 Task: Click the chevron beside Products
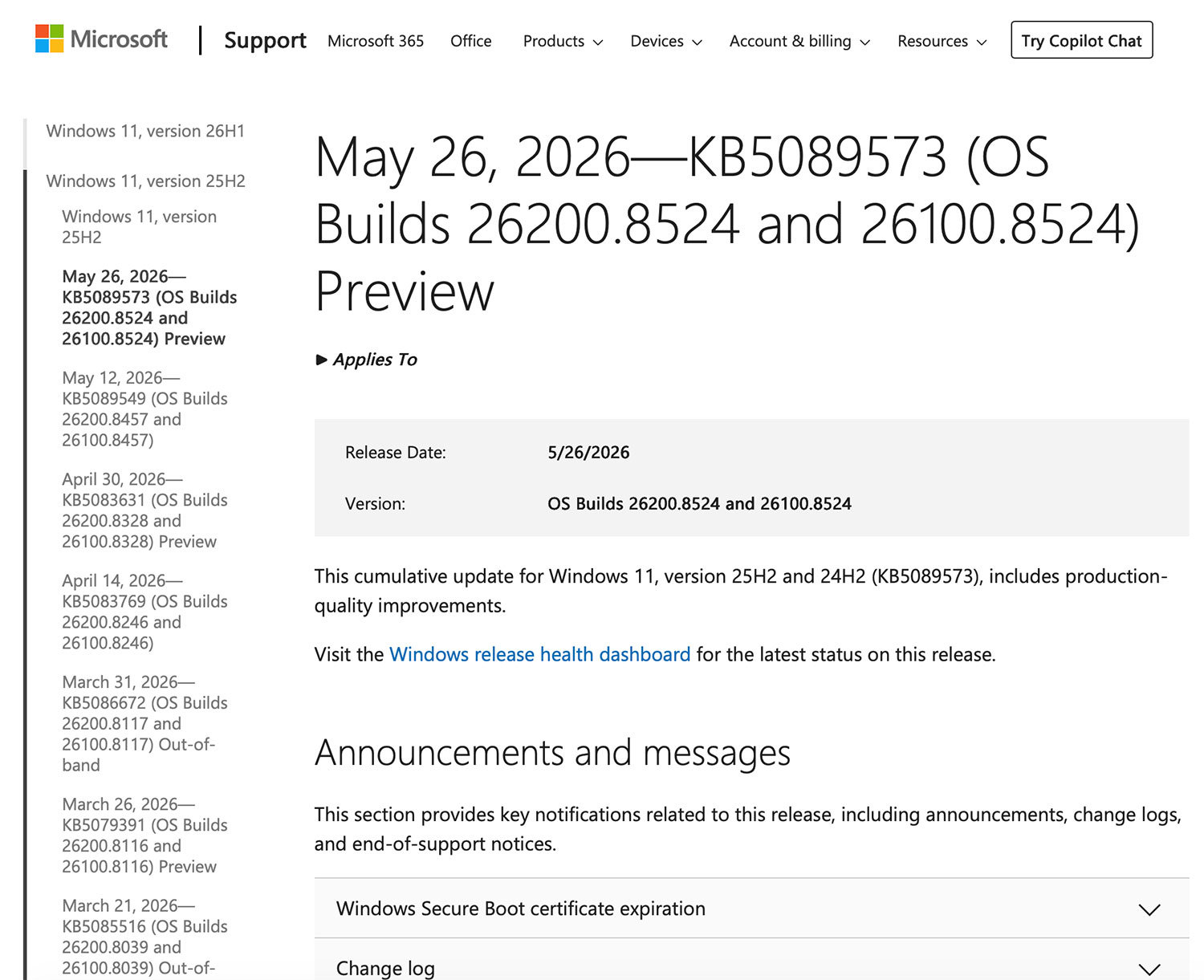click(597, 43)
